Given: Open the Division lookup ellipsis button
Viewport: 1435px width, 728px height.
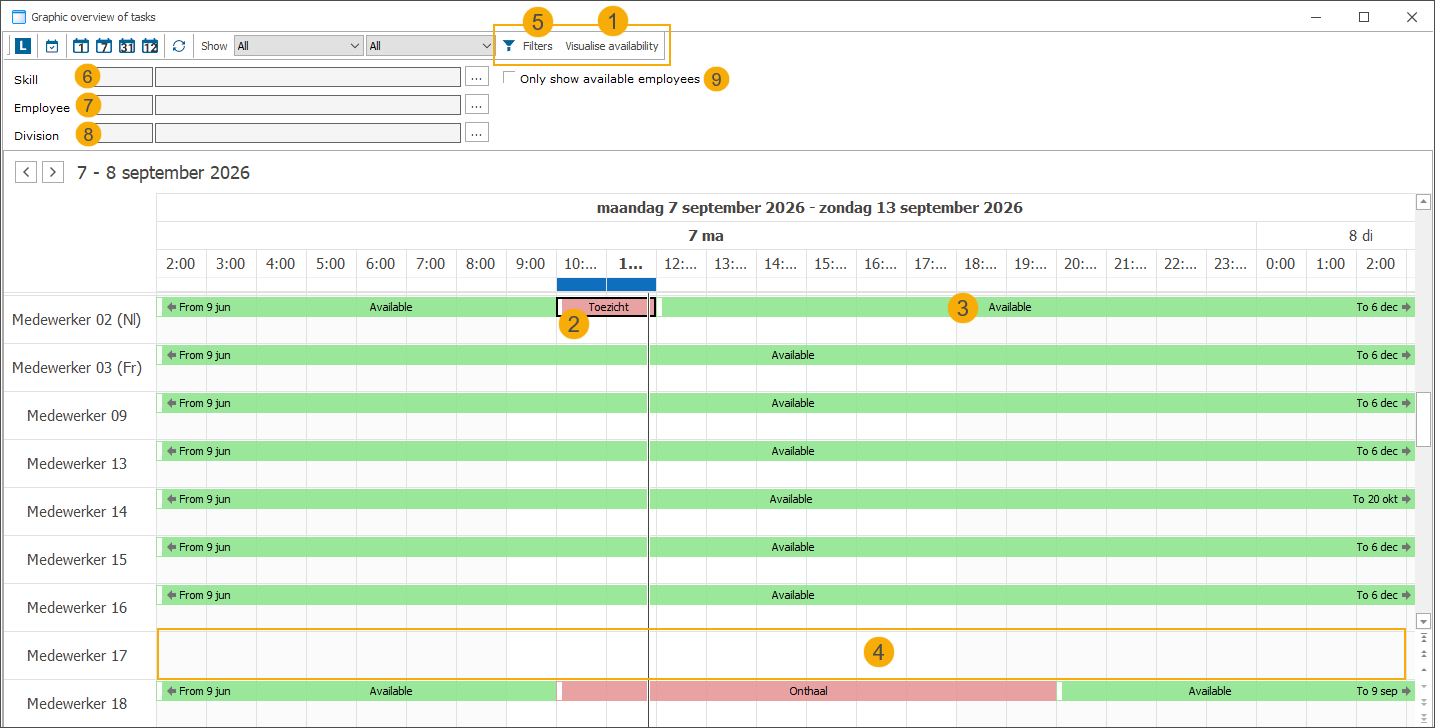Looking at the screenshot, I should pyautogui.click(x=477, y=133).
